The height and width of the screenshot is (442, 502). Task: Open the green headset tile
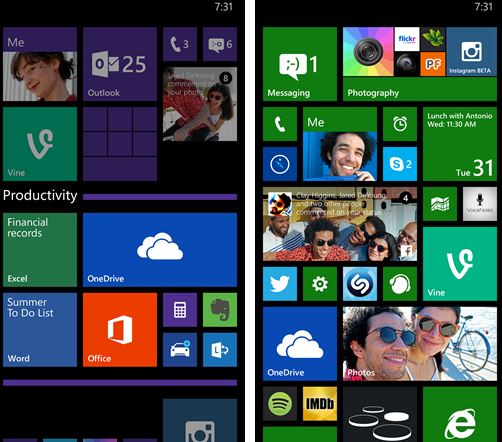(x=400, y=284)
